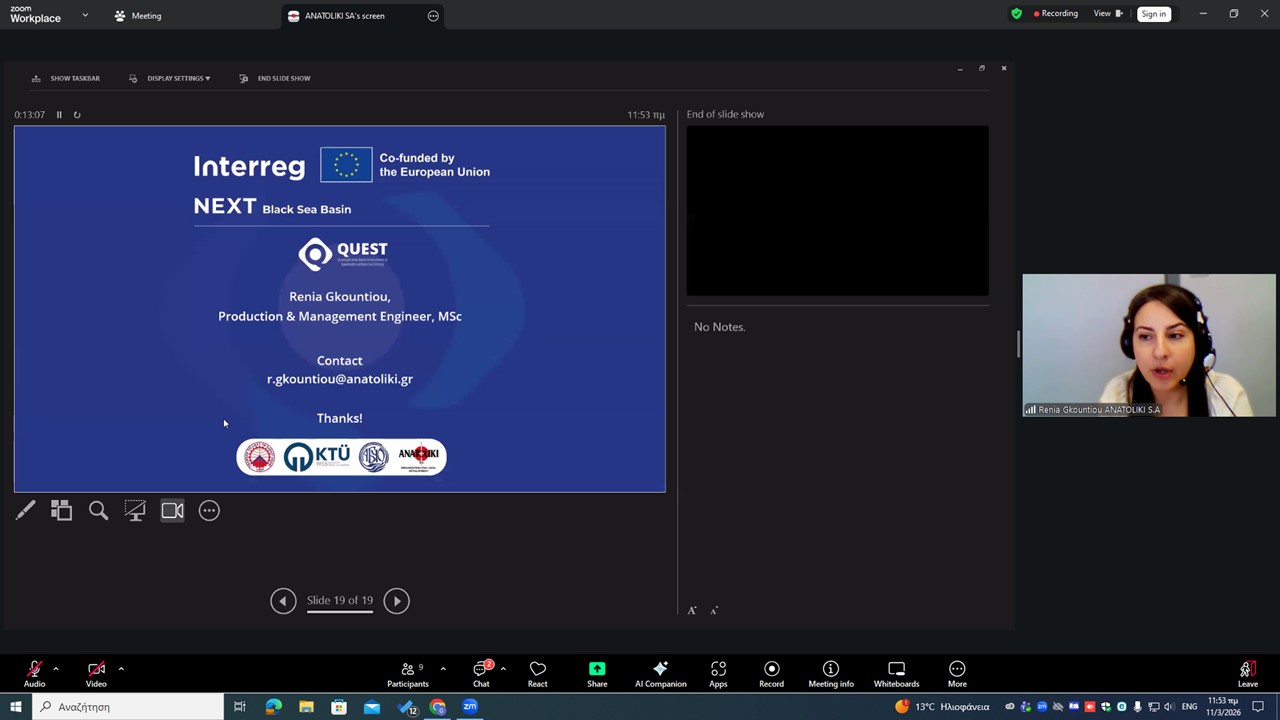Click the Sign in button
The width and height of the screenshot is (1280, 720).
(1153, 14)
